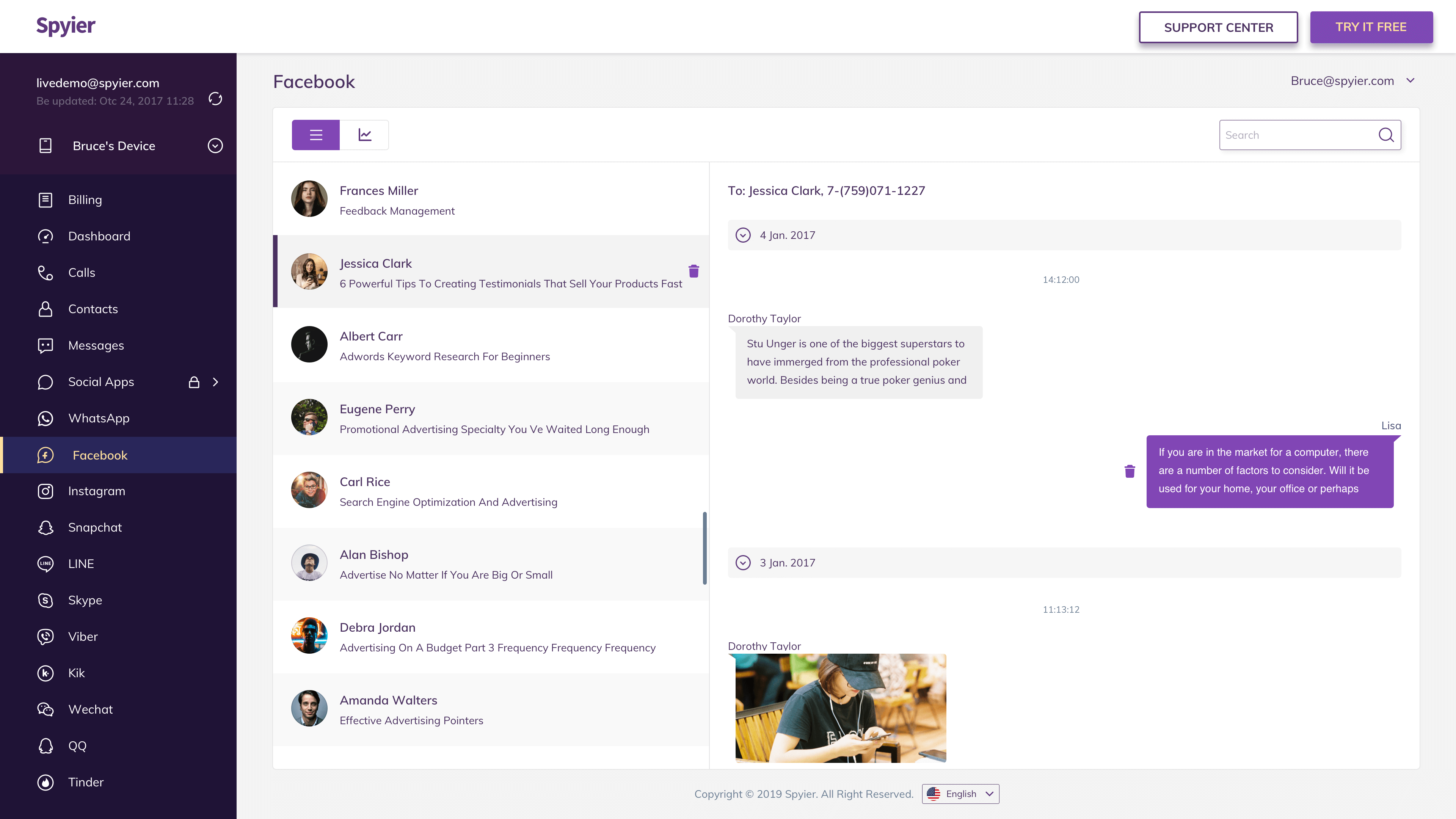Screen dimensions: 1456x819
Task: Click the Billing sidebar icon
Action: [x=45, y=200]
